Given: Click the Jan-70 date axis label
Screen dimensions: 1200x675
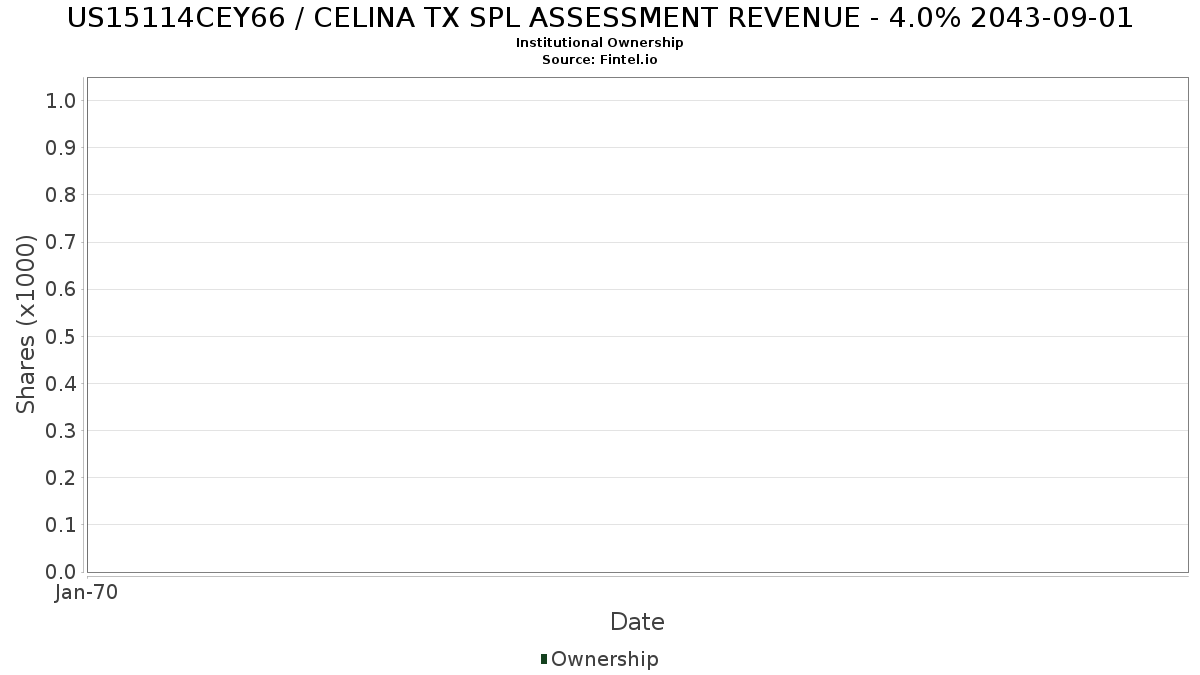Looking at the screenshot, I should tap(87, 592).
